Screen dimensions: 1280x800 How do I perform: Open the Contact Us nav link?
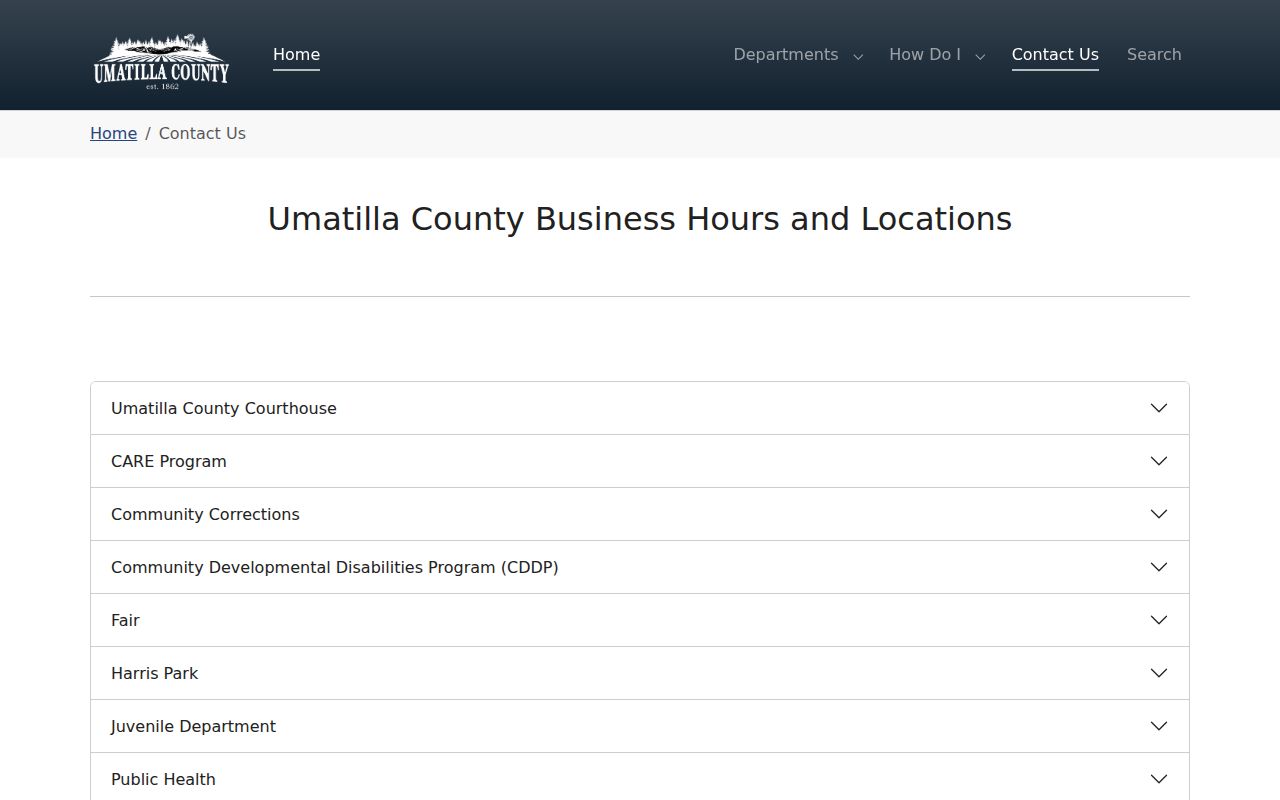(1055, 55)
